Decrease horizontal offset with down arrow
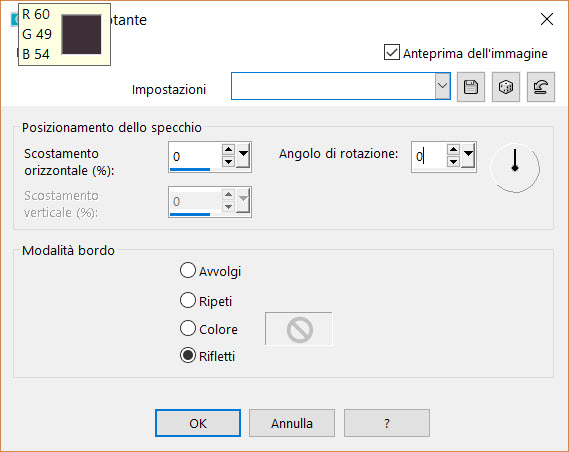Image resolution: width=569 pixels, height=452 pixels. tap(228, 161)
